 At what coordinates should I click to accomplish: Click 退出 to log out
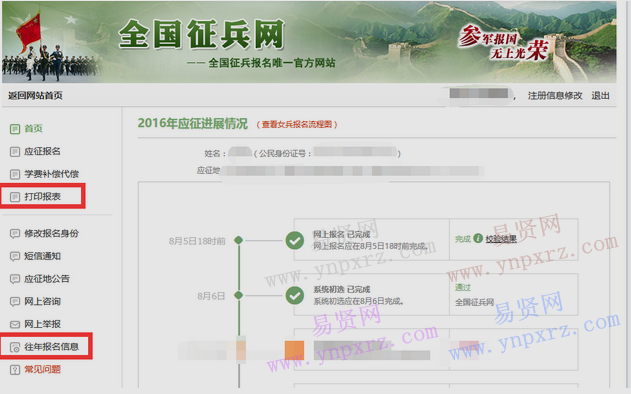tap(600, 96)
